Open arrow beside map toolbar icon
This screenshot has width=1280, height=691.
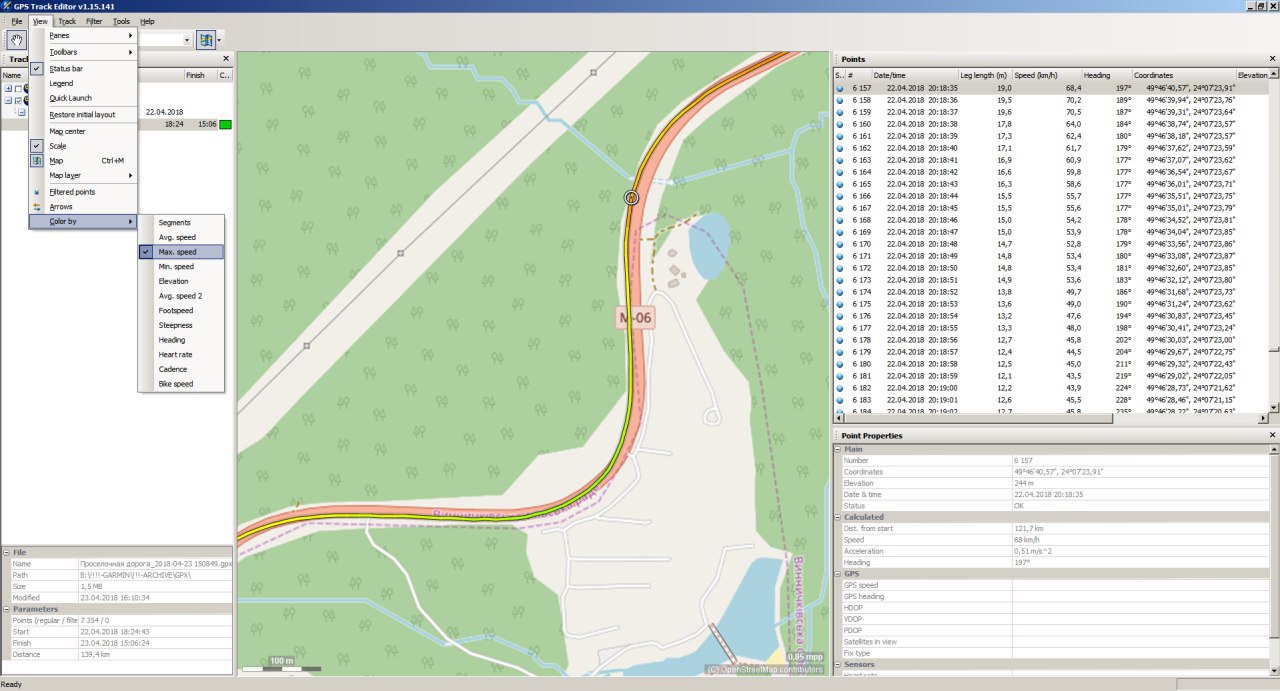(x=220, y=40)
